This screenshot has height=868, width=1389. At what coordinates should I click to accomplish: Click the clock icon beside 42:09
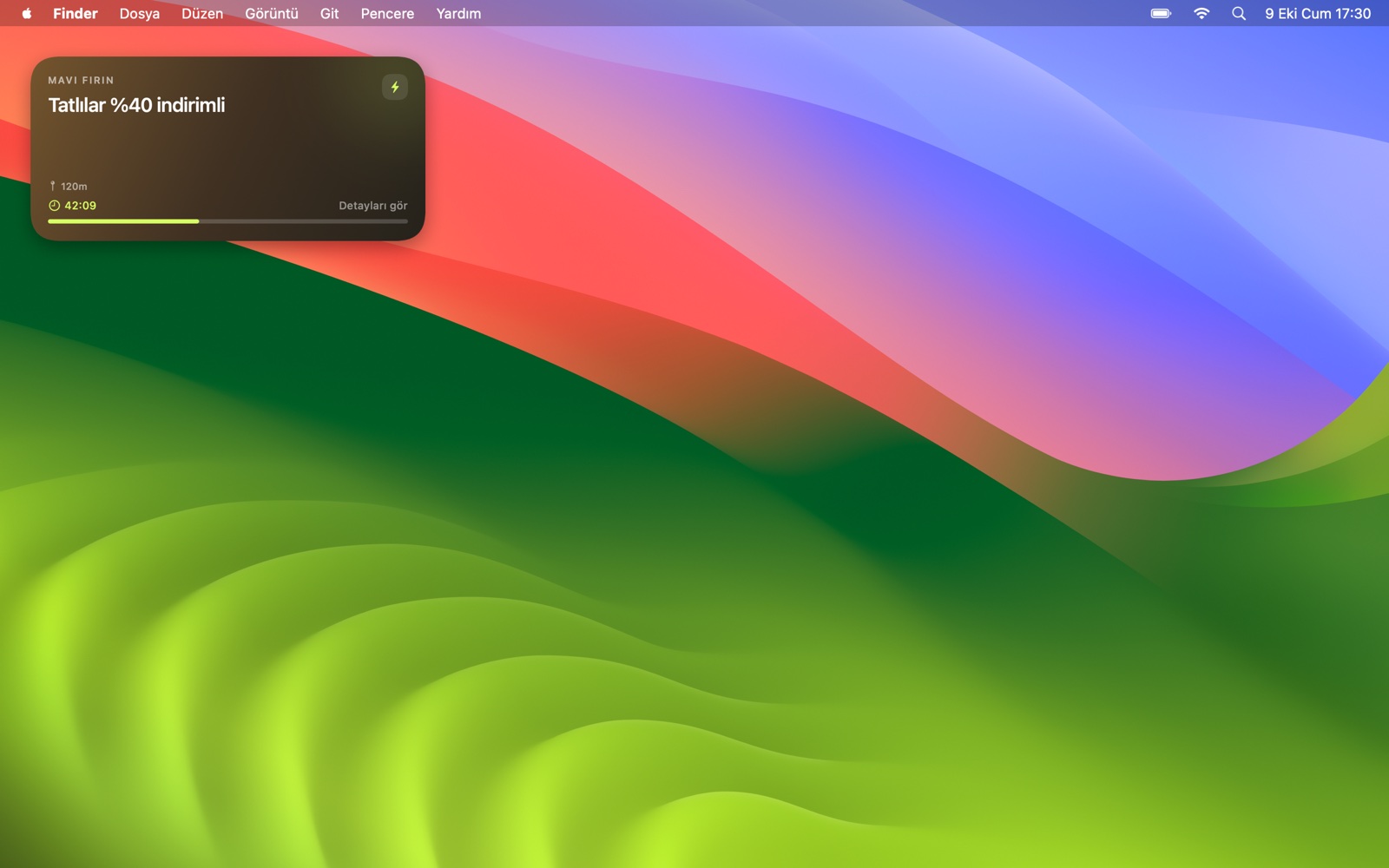click(x=54, y=206)
